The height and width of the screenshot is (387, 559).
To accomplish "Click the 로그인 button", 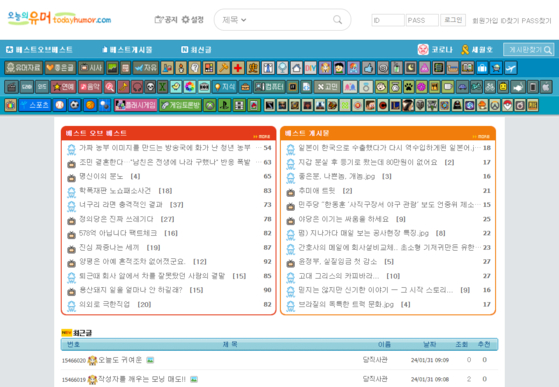I will [x=453, y=20].
